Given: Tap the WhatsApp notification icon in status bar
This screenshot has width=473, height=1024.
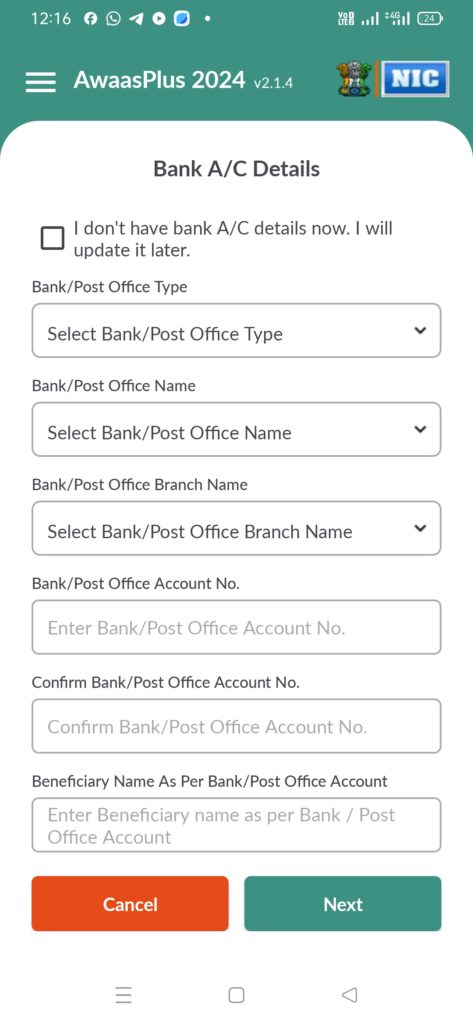Looking at the screenshot, I should (x=114, y=19).
